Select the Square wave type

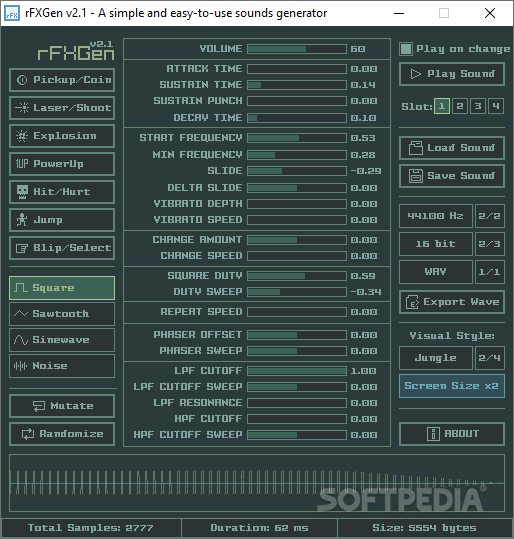[62, 288]
